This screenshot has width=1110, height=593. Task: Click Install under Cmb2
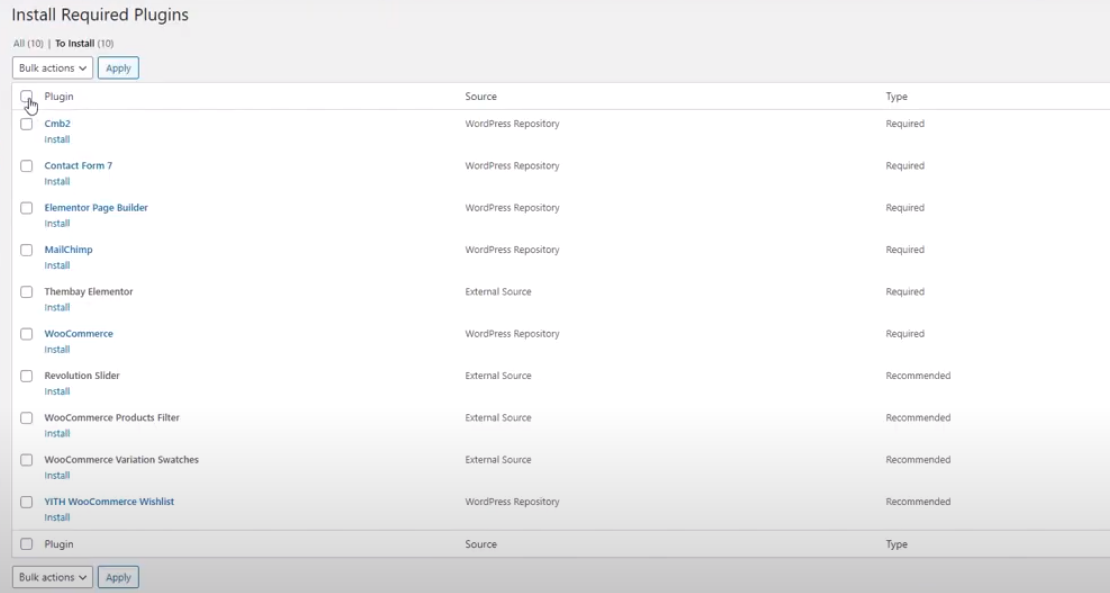click(57, 139)
